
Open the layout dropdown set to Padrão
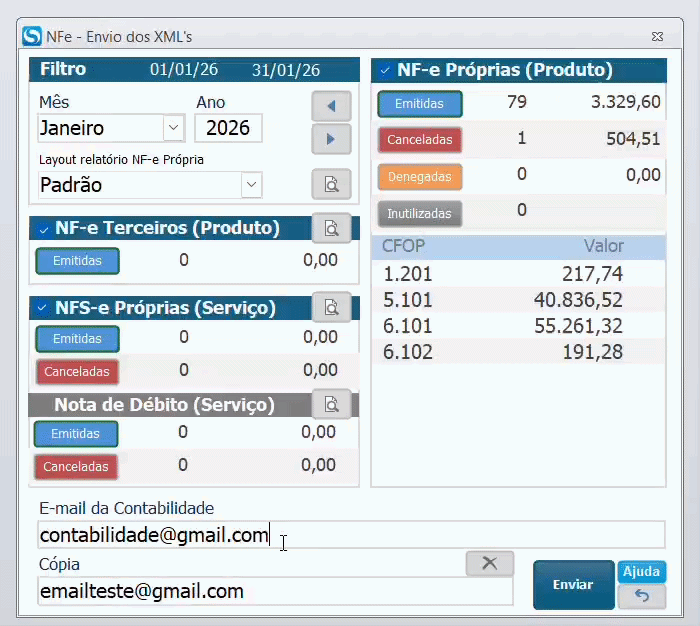click(251, 185)
